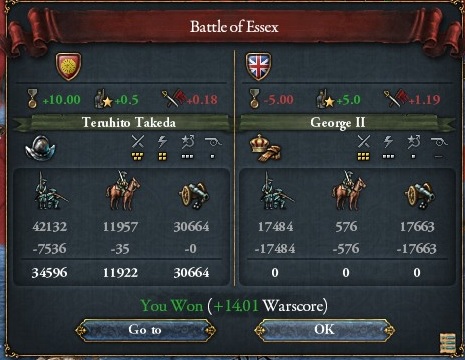The width and height of the screenshot is (465, 360).
Task: Click the George II name banner
Action: (338, 123)
